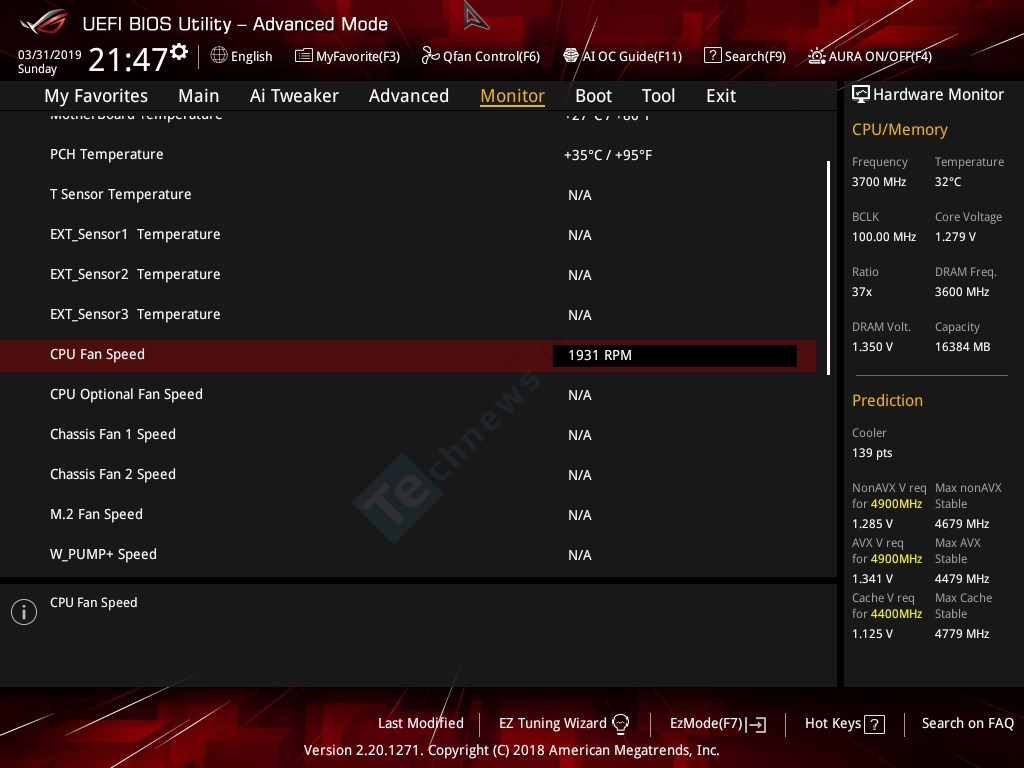The width and height of the screenshot is (1024, 768).
Task: Select the W_PUMP+ Speed row
Action: tap(408, 554)
